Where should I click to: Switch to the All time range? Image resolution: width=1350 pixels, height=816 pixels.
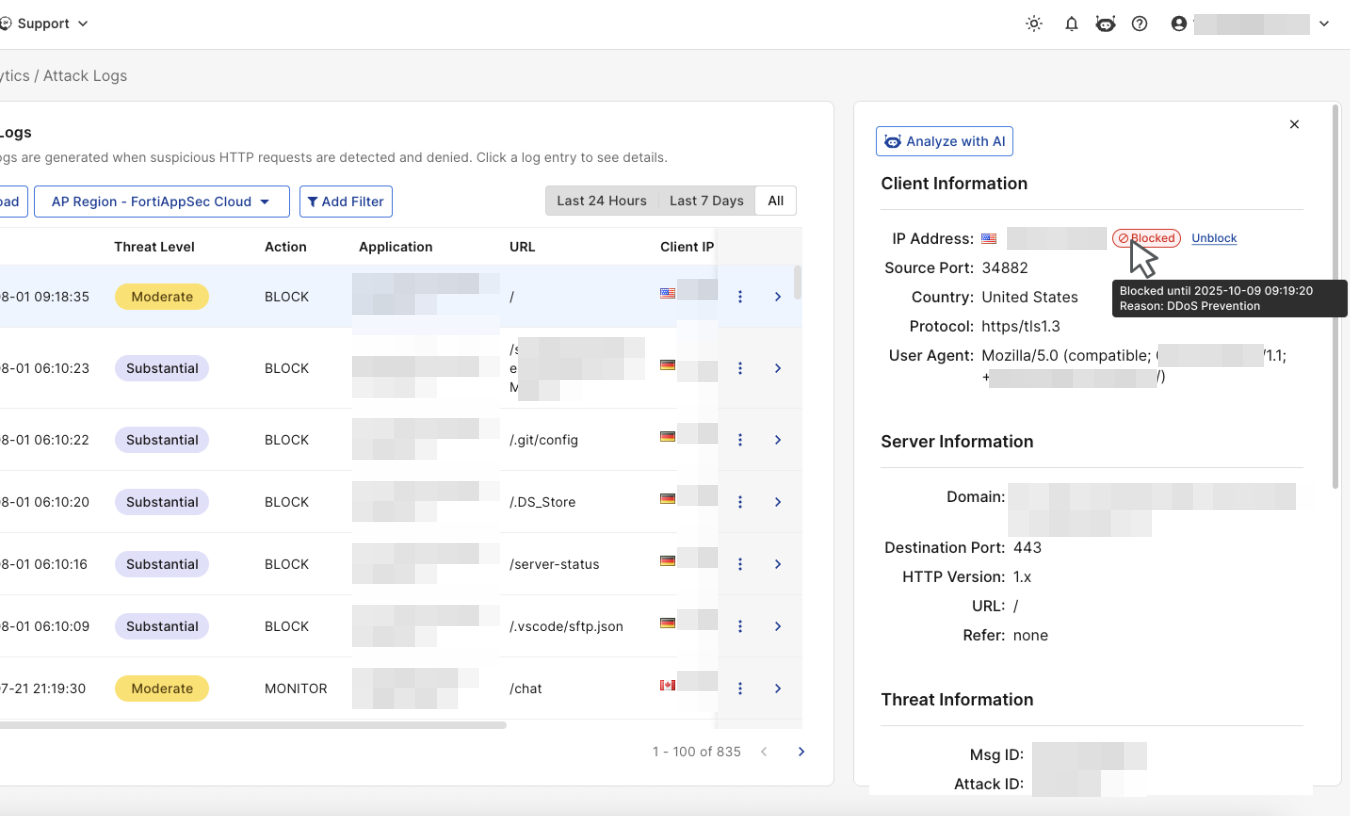776,201
